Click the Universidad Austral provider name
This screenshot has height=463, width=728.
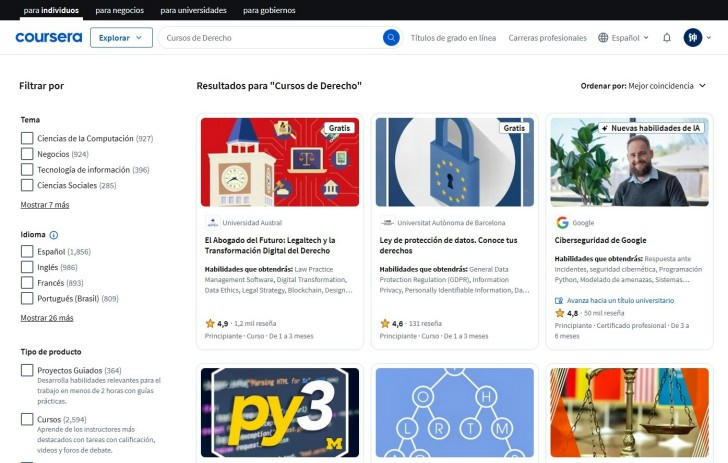click(252, 222)
